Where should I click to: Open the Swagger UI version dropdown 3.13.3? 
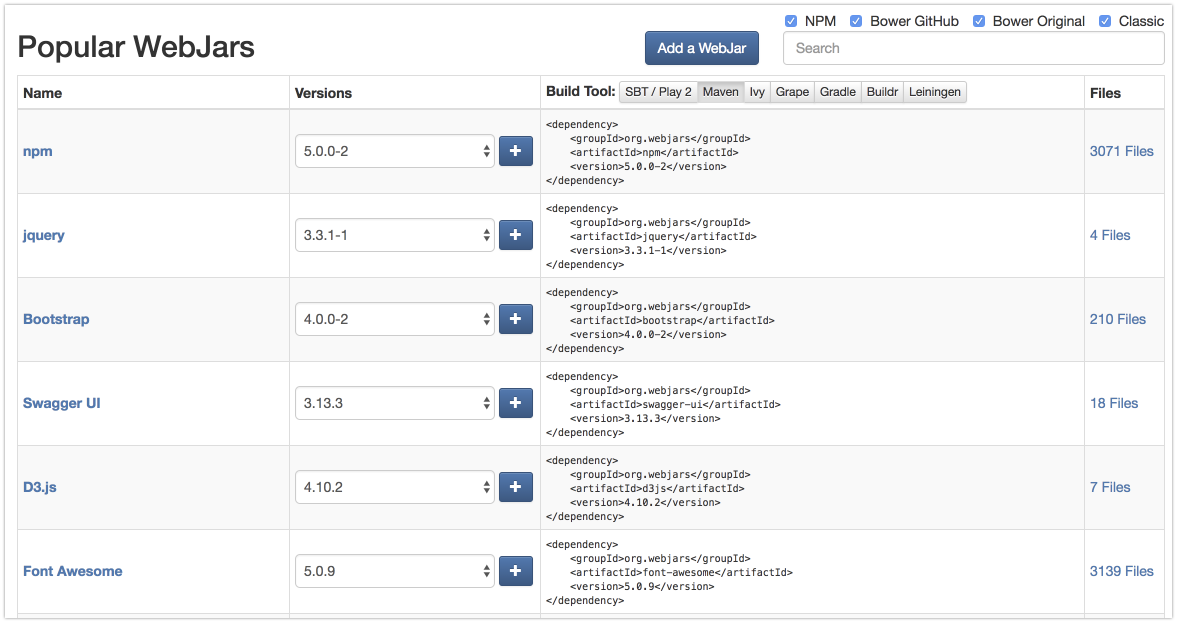click(395, 403)
